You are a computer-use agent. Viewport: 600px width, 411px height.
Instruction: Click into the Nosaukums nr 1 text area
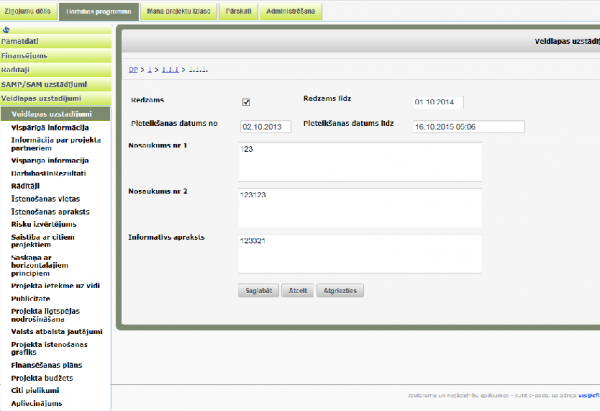pyautogui.click(x=360, y=161)
